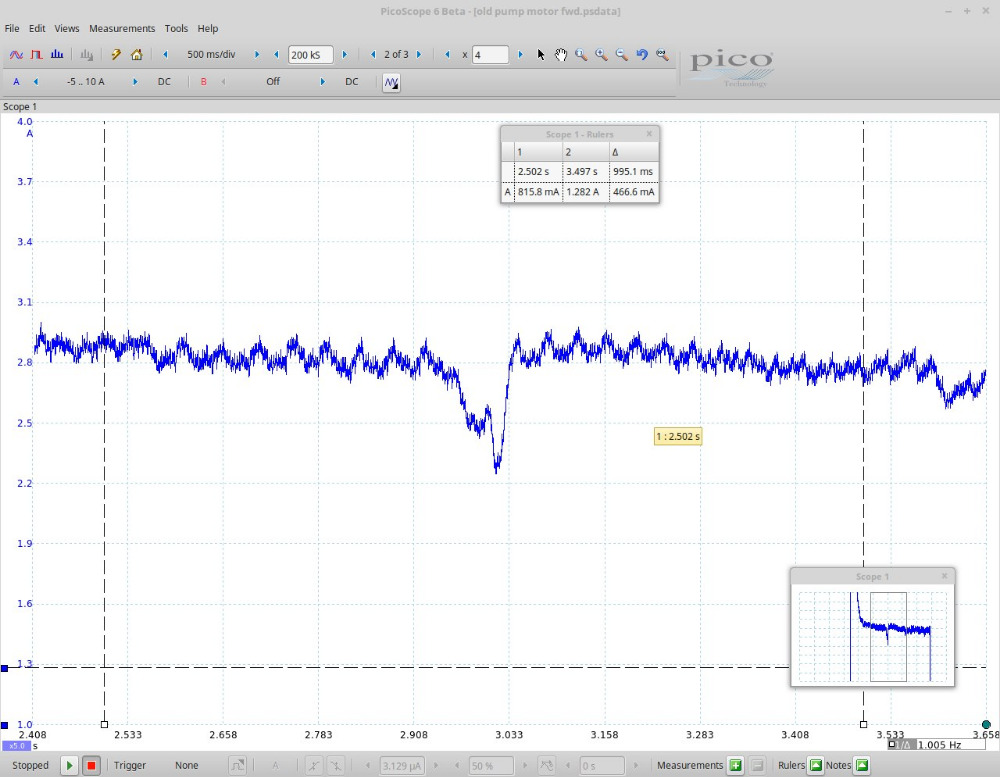This screenshot has width=1000, height=777.
Task: Toggle the Notes display button
Action: [862, 765]
